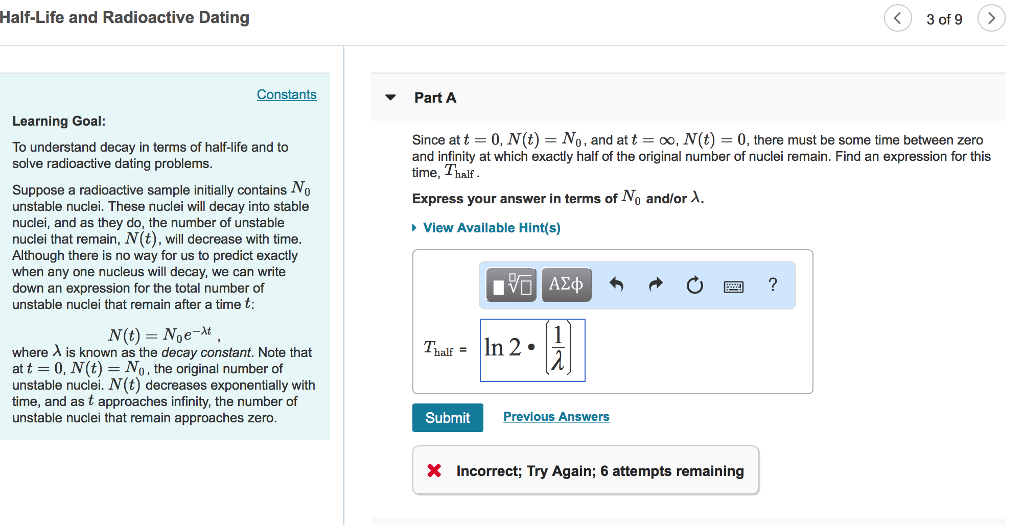
Task: Open the Constants link
Action: pos(287,95)
